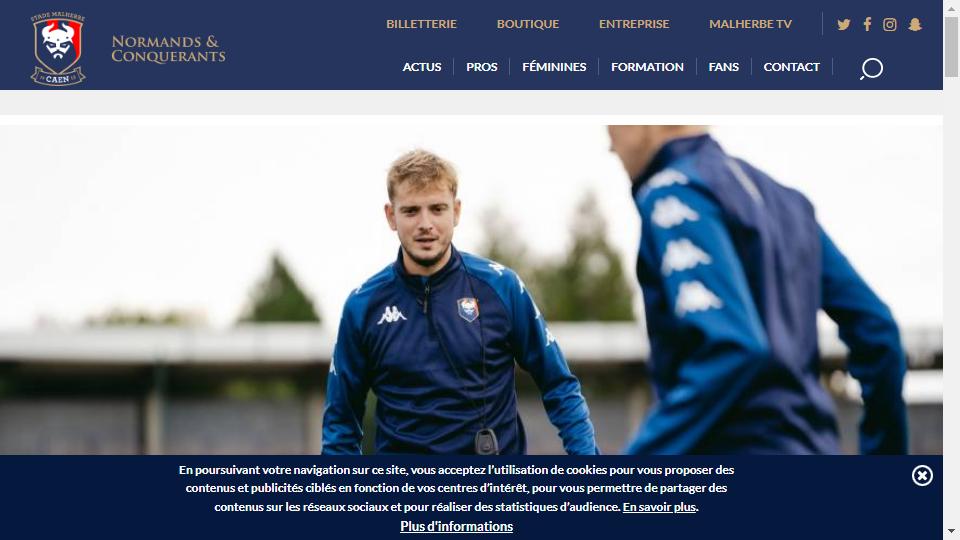Open MALHERBE TV
Viewport: 960px width, 540px height.
click(750, 24)
